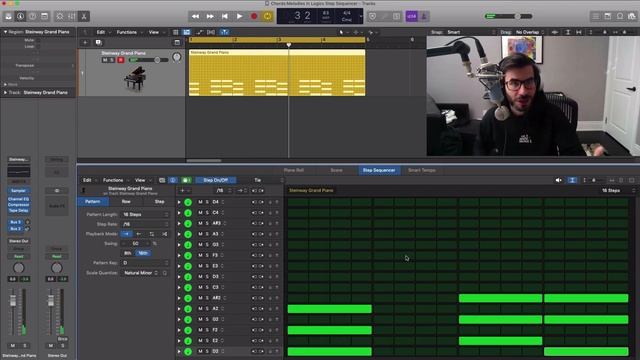Select the Step Sequencer tab
This screenshot has width=640, height=360.
379,170
